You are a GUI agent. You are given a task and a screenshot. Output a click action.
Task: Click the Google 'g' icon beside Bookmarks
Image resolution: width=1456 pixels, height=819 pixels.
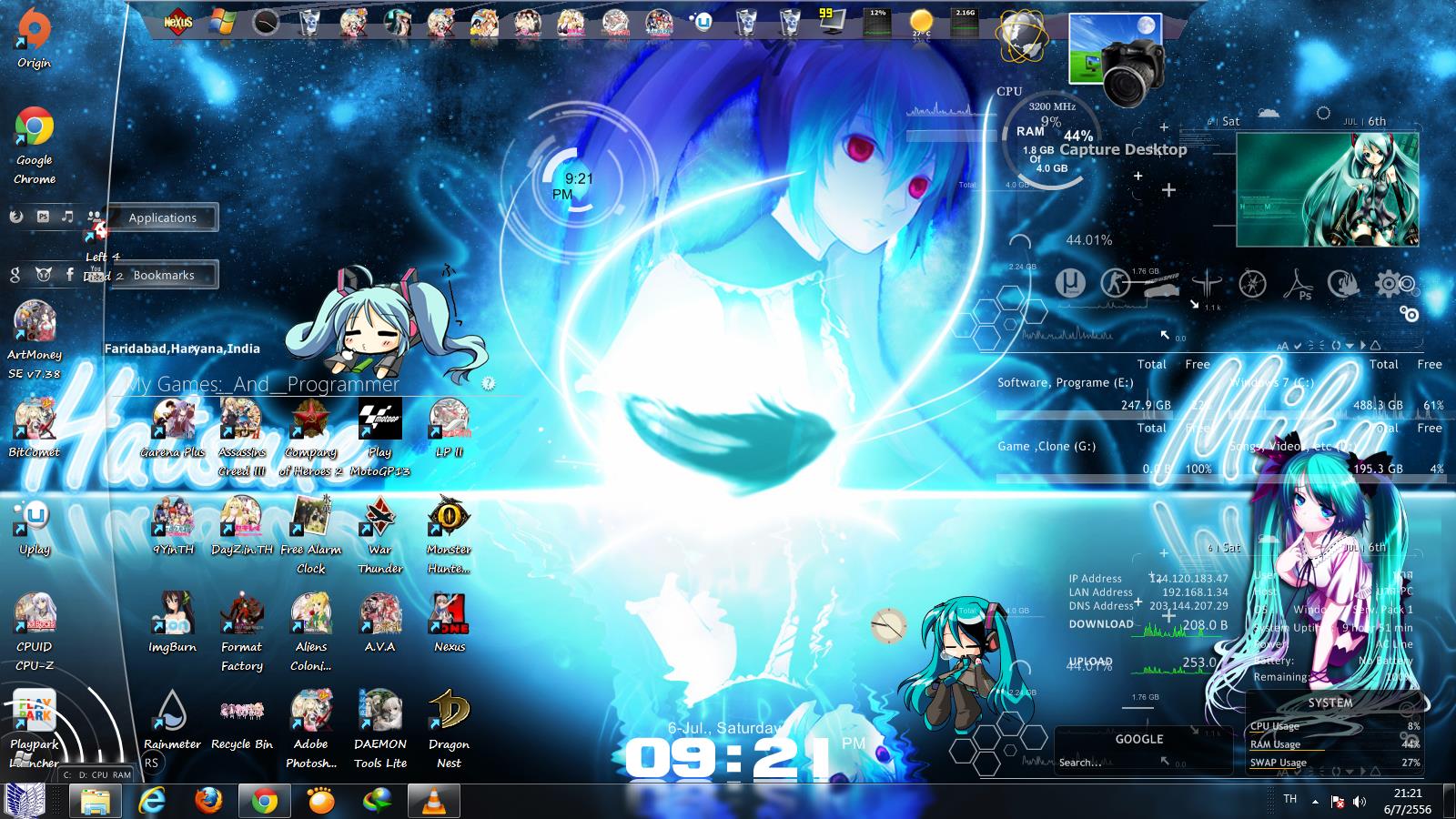[x=15, y=274]
